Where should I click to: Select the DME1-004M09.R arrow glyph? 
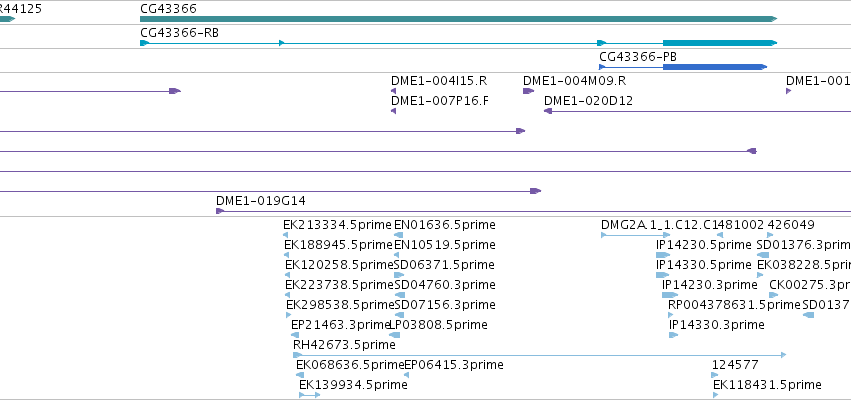click(528, 91)
